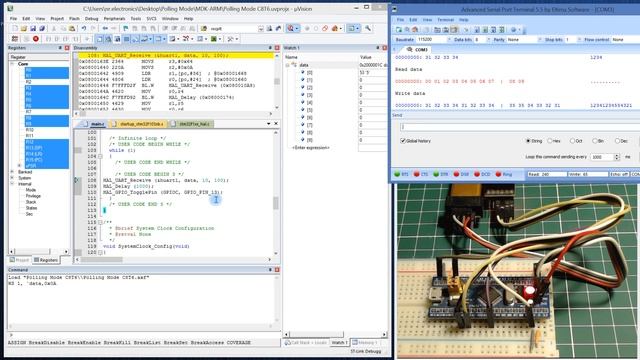Select register R10 in Registers list
The height and width of the screenshot is (360, 640).
coord(29,130)
